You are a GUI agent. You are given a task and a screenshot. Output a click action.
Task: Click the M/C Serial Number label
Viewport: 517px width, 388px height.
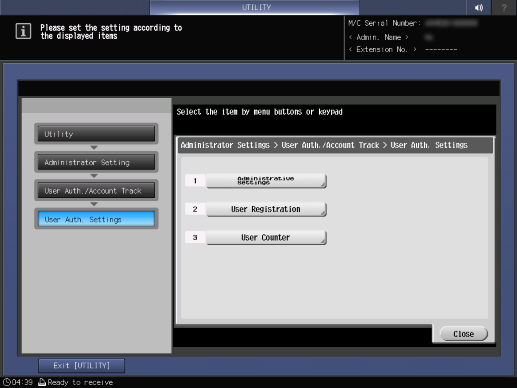tap(385, 23)
